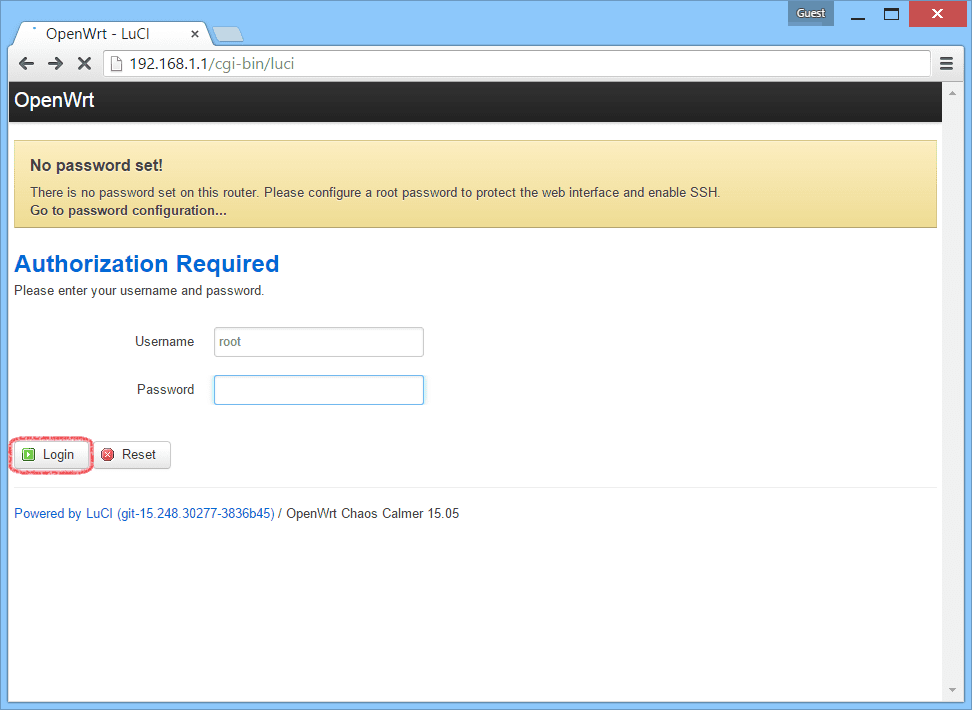
Task: Close the OpenWrt - LuCI tab
Action: [x=194, y=34]
